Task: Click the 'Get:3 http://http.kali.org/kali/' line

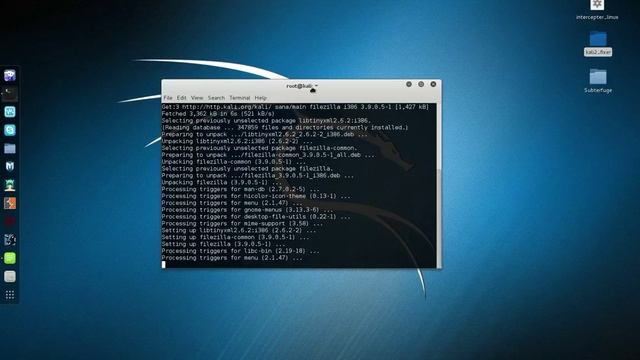Action: coord(295,107)
